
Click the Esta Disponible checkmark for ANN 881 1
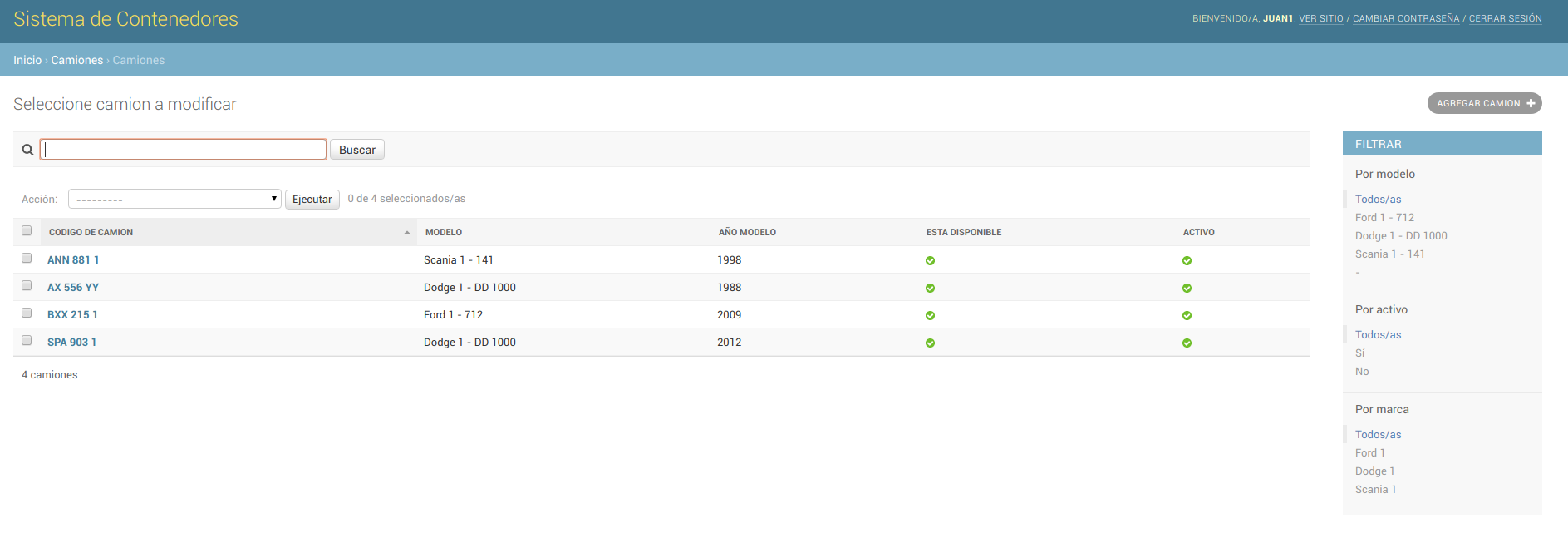[x=930, y=260]
